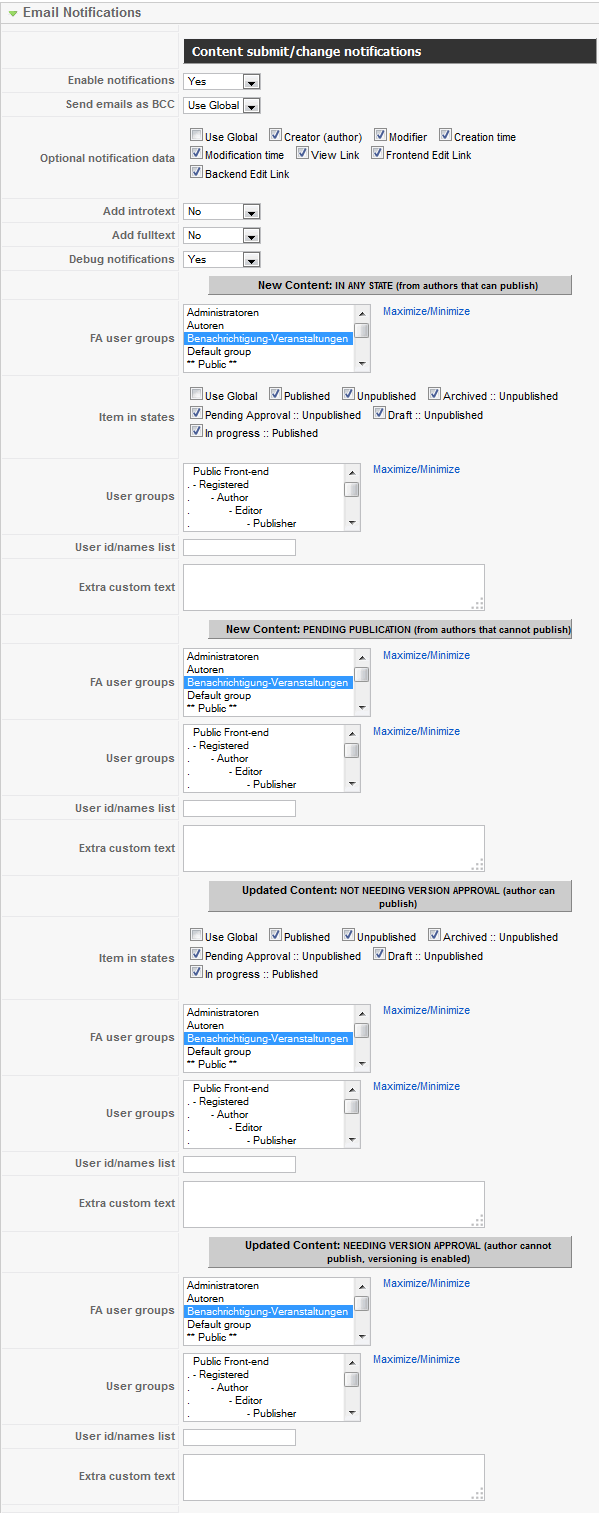This screenshot has width=599, height=1513.
Task: Click scroll up arrow of first User groups list
Action: pos(352,471)
